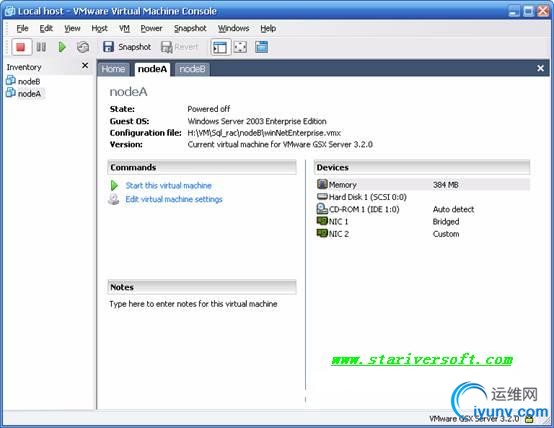Viewport: 554px width, 428px height.
Task: Open the Help menu
Action: (x=268, y=28)
